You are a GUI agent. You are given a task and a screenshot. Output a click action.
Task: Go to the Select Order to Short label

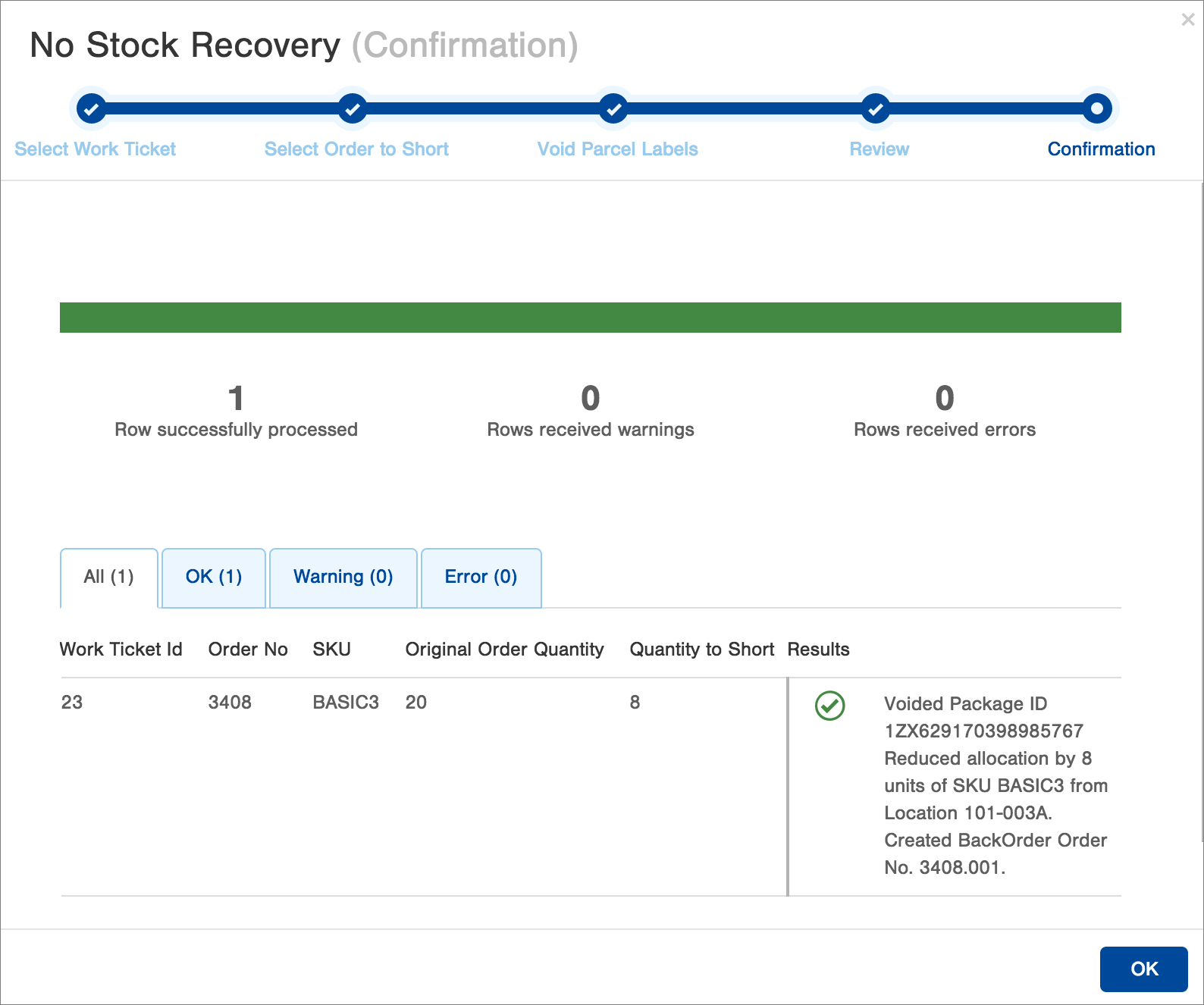[x=356, y=149]
